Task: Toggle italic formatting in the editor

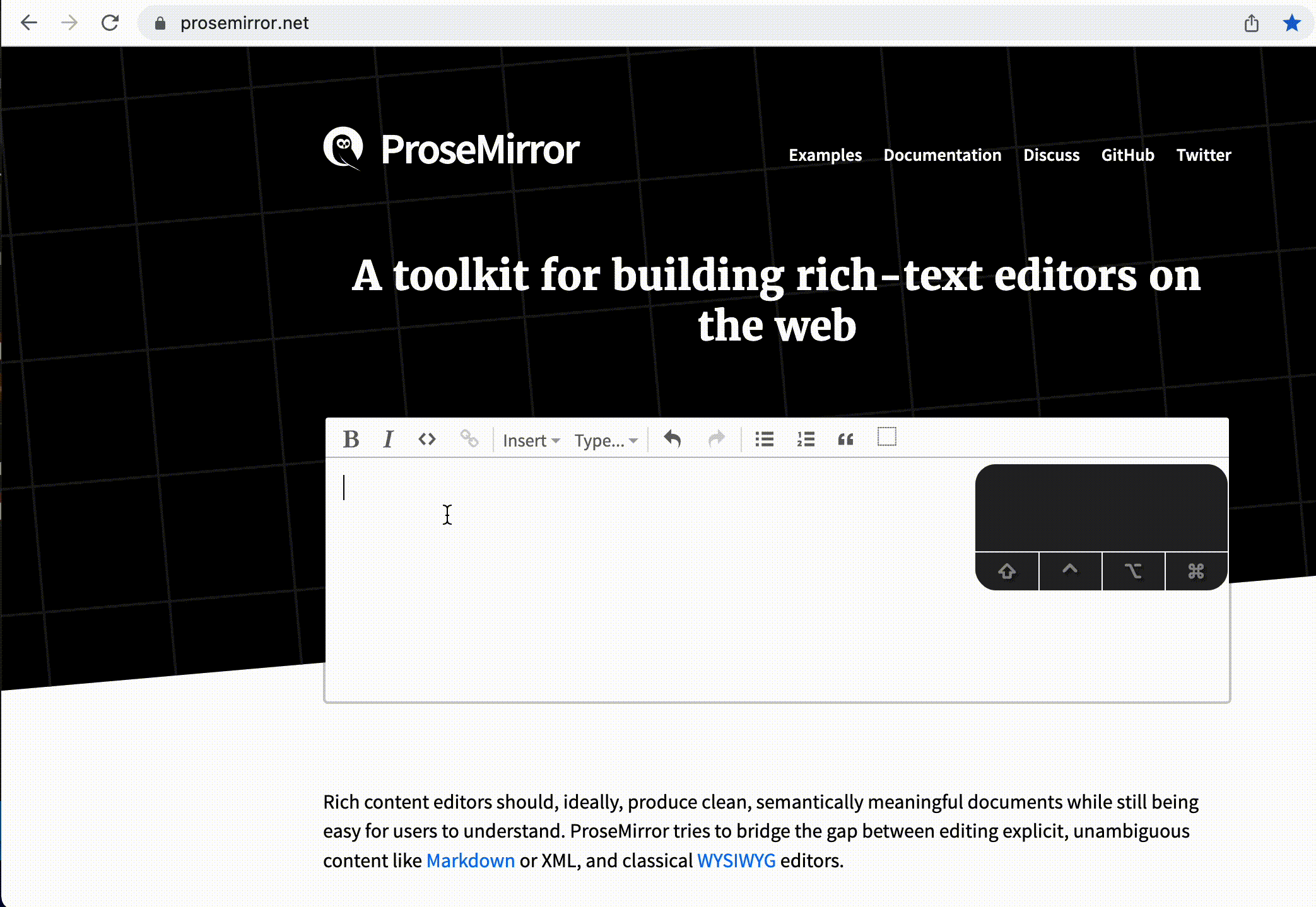Action: click(x=388, y=439)
